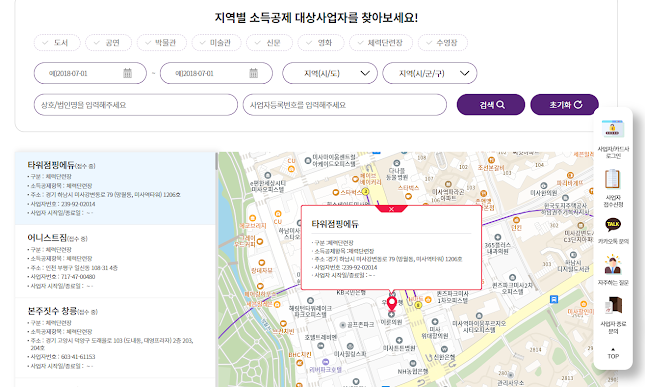
Task: Toggle the 수영장 category chip
Action: tap(443, 43)
